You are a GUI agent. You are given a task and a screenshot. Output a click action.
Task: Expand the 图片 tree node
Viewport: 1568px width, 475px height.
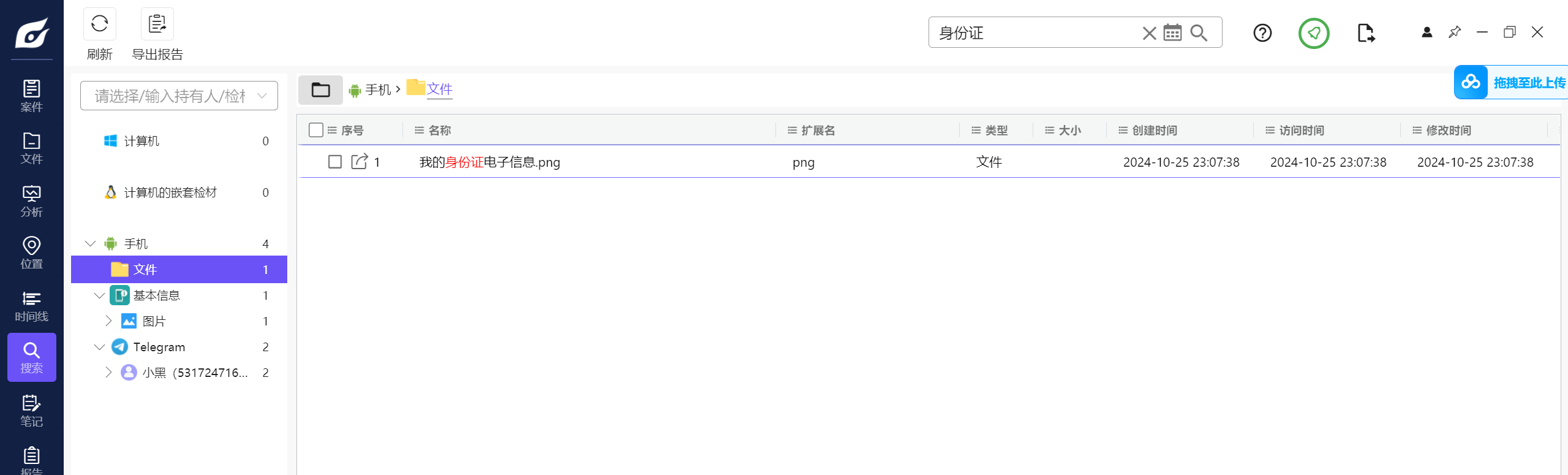(x=108, y=321)
